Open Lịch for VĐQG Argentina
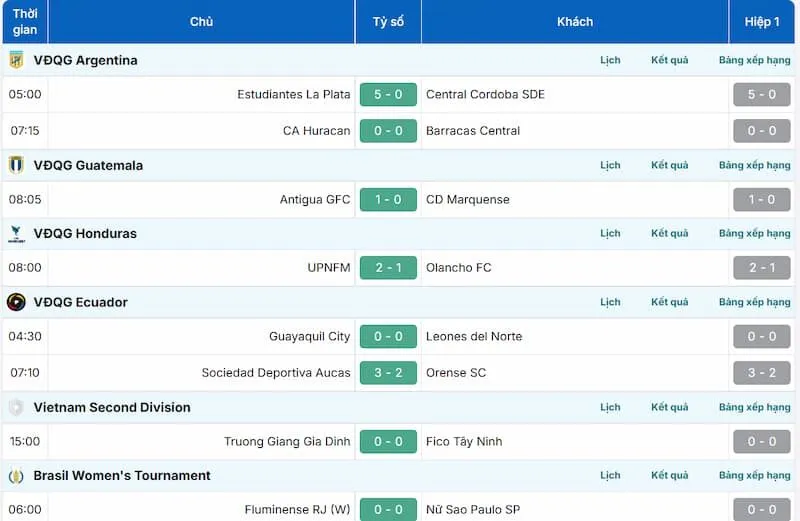The width and height of the screenshot is (800, 521). pos(610,60)
